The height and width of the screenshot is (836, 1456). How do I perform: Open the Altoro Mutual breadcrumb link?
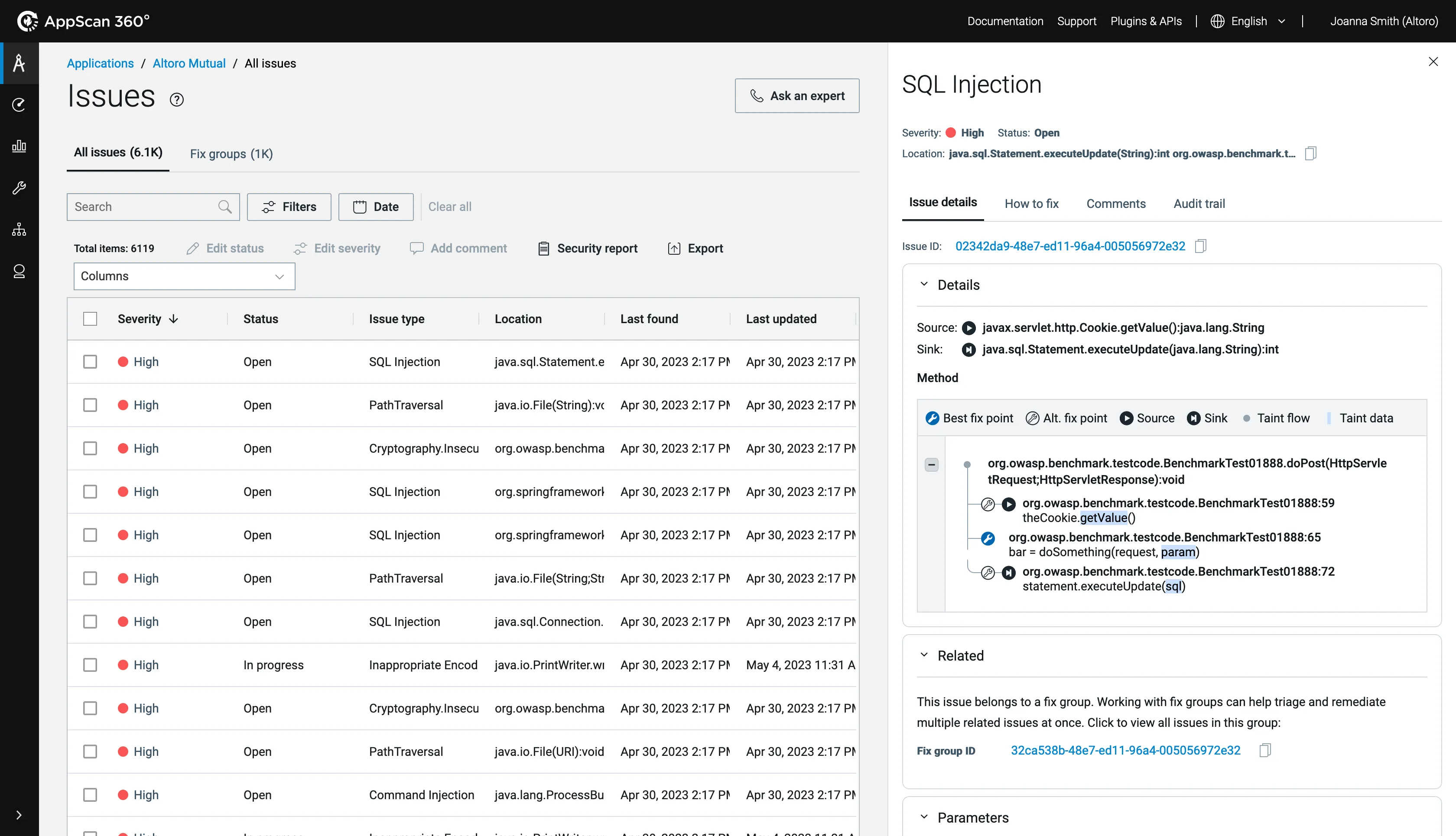tap(189, 63)
